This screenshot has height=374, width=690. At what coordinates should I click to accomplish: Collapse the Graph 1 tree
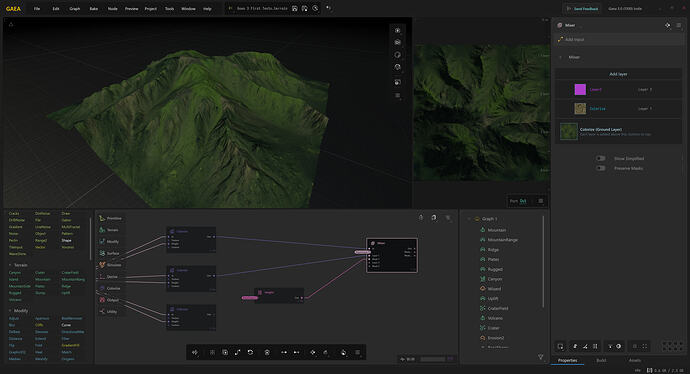[x=469, y=219]
